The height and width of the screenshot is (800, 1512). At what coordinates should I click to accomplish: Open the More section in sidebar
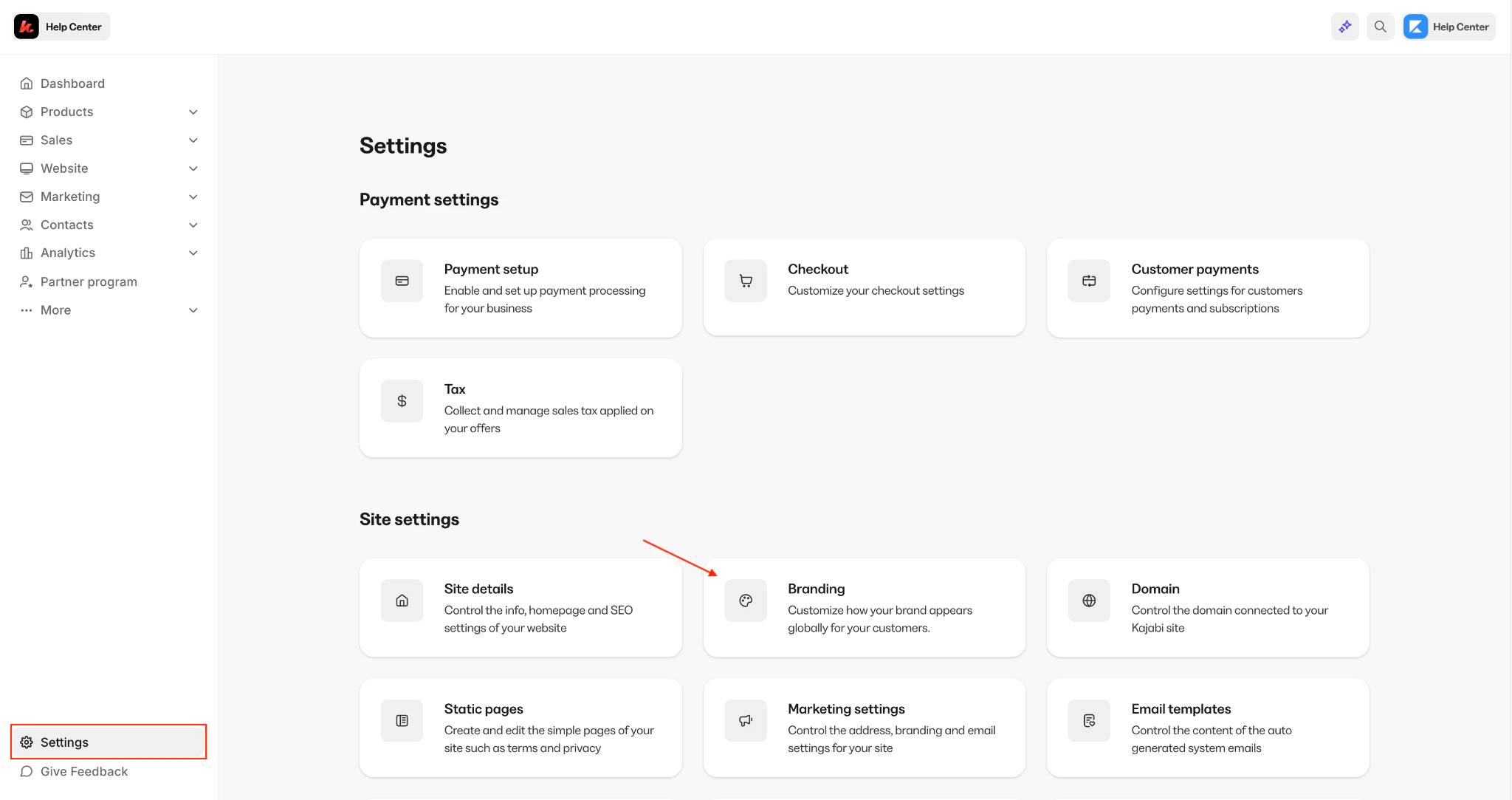coord(55,310)
